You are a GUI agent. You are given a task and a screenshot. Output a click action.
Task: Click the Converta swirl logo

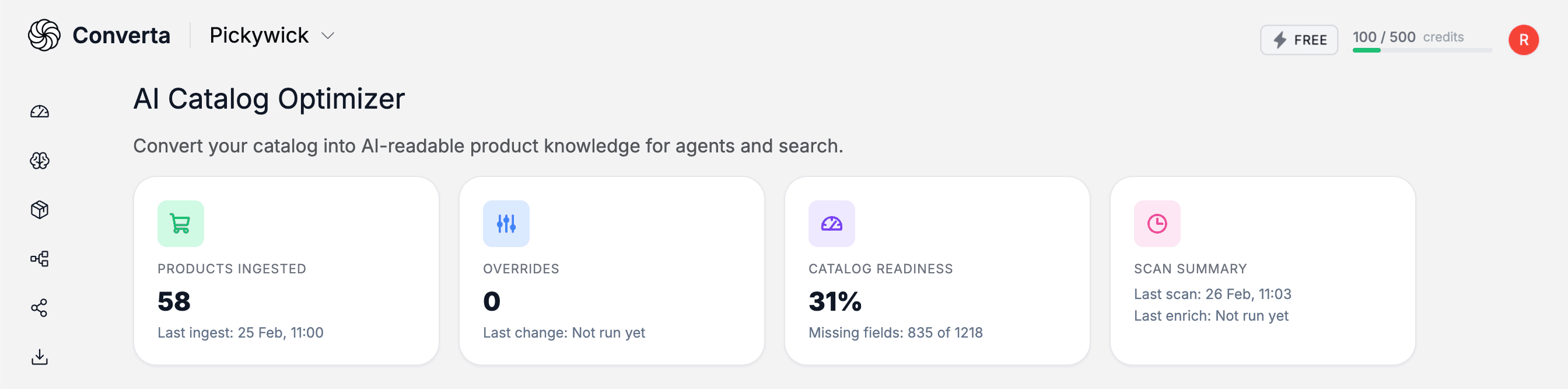click(43, 36)
